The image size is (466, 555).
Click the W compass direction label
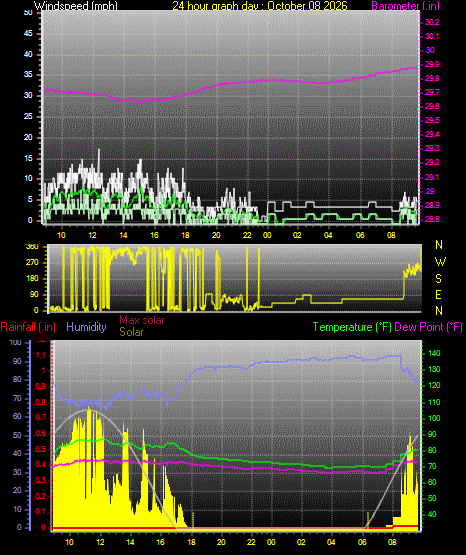(x=440, y=262)
